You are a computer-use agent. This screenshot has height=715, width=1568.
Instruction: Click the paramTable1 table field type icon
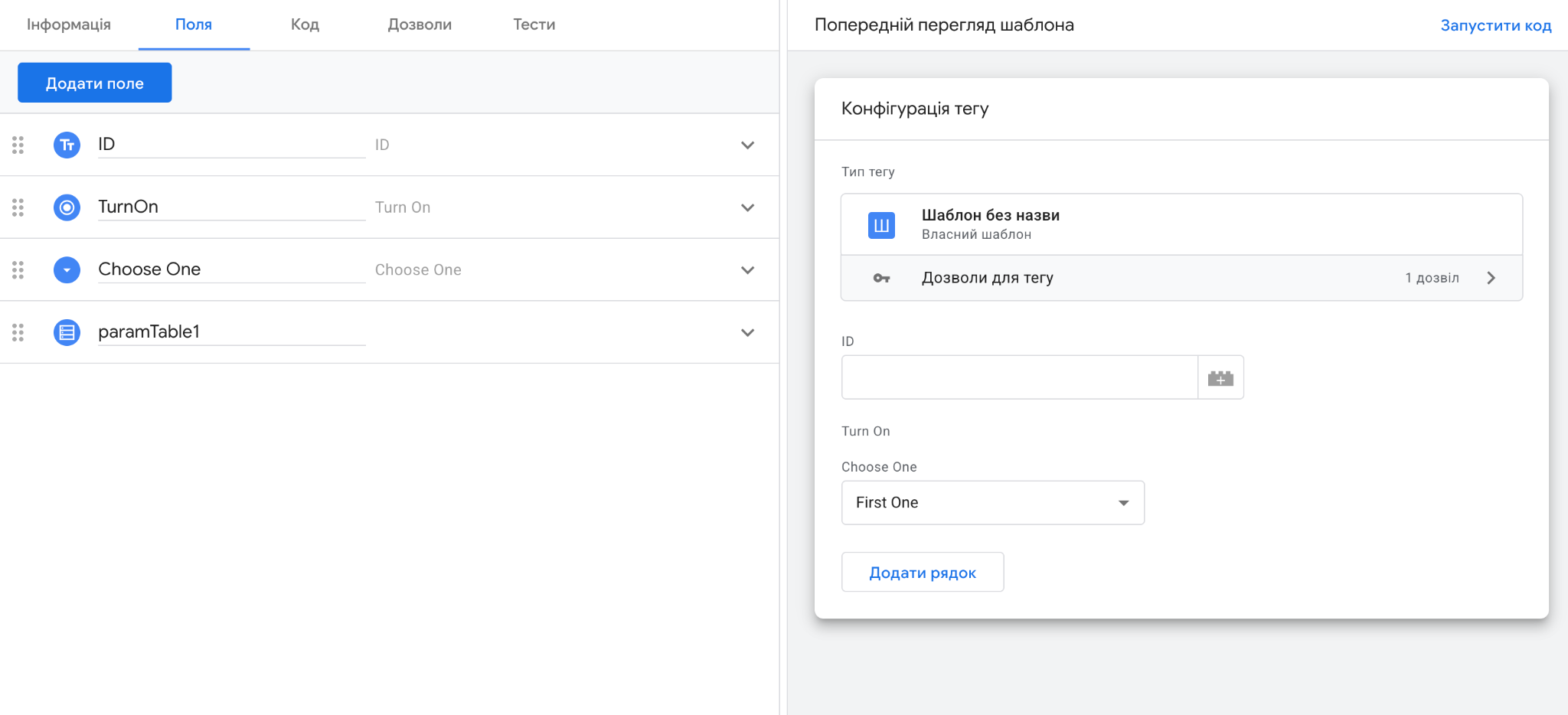(x=67, y=332)
